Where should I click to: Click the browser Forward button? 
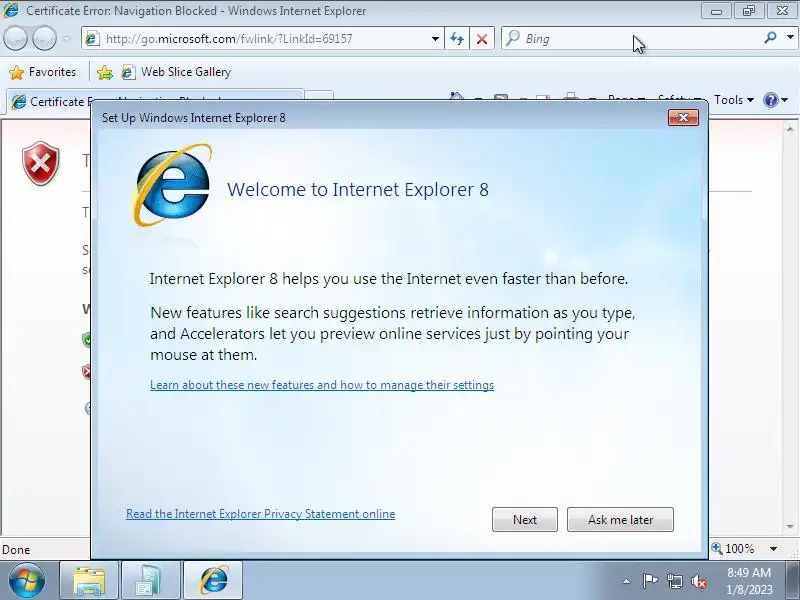point(44,39)
